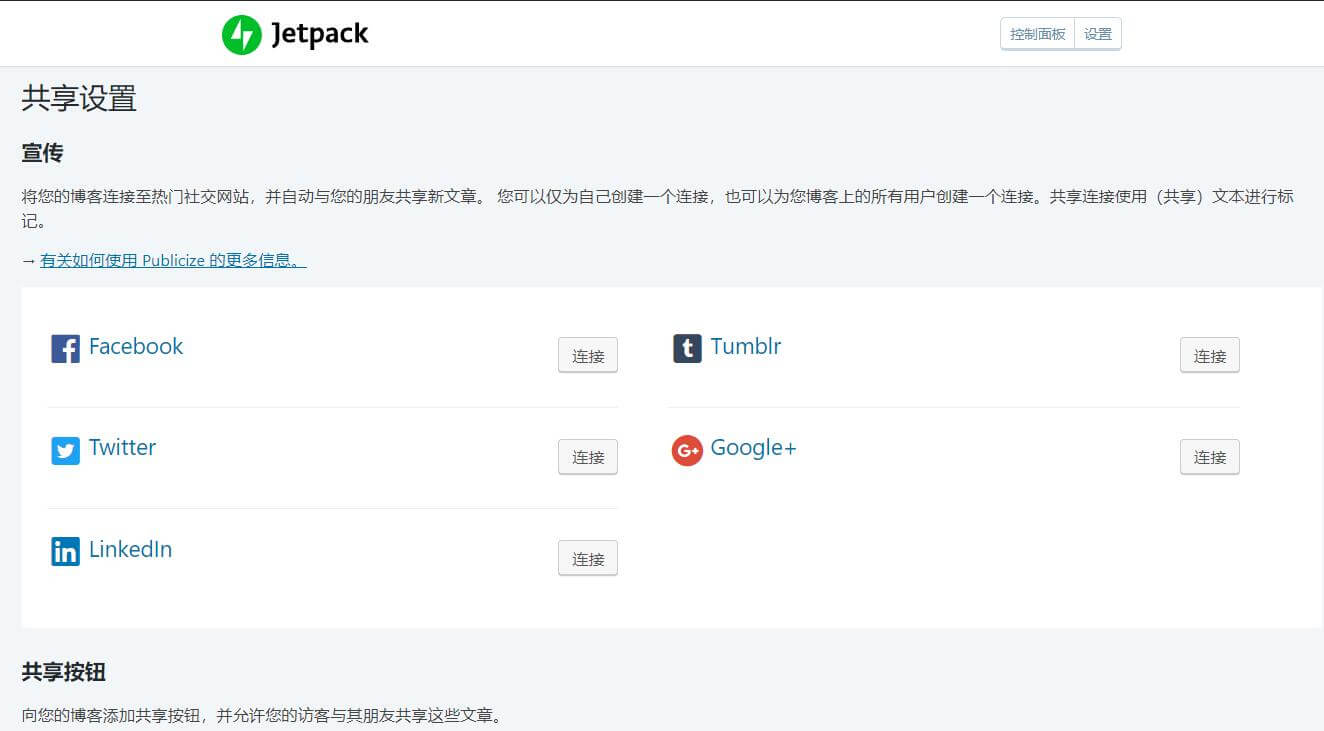This screenshot has height=731, width=1324.
Task: Open the Publicize 更多信息 help link
Action: coord(173,260)
